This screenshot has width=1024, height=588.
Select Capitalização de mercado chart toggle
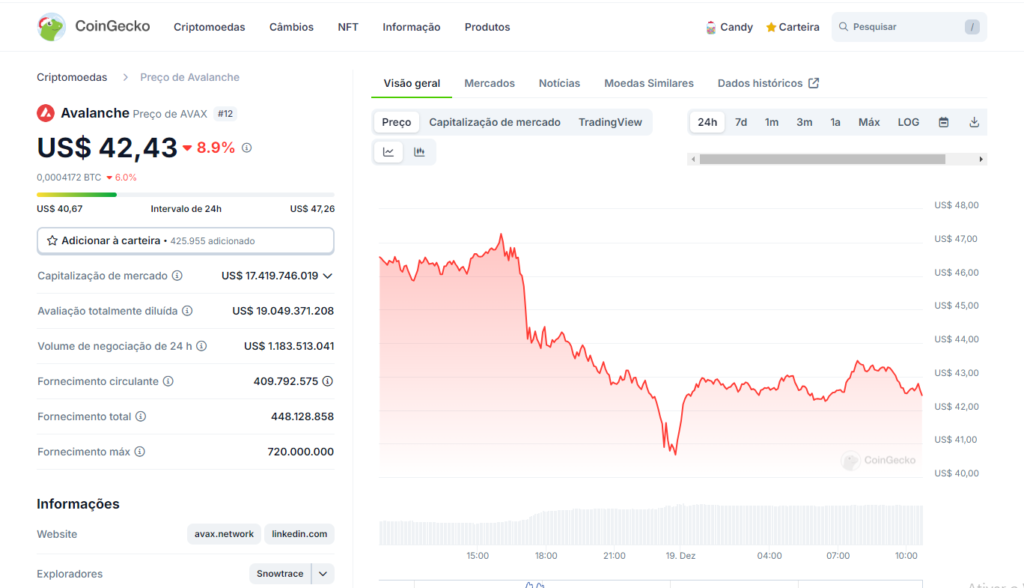point(494,122)
